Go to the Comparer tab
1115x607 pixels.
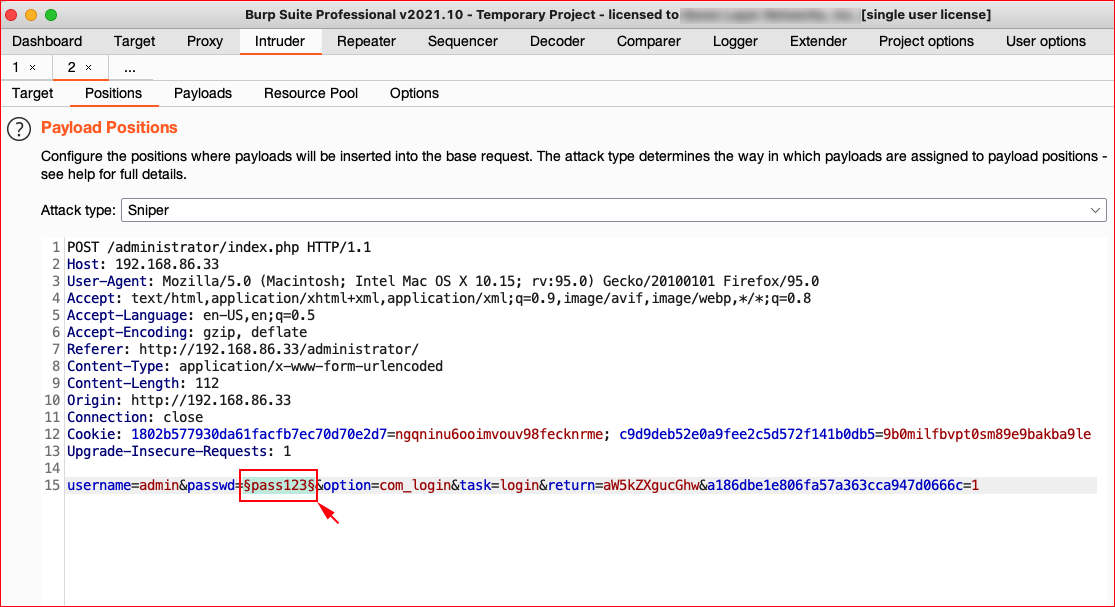pyautogui.click(x=649, y=41)
